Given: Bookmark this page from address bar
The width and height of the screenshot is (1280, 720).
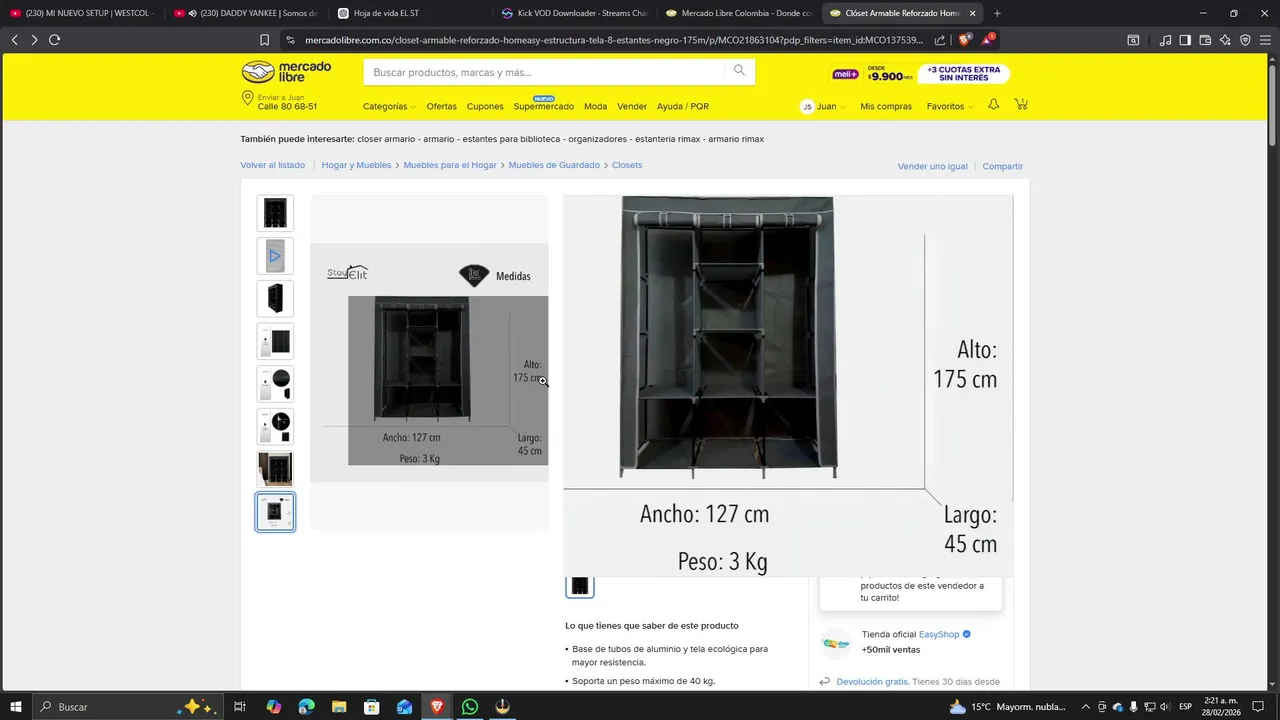Looking at the screenshot, I should [x=264, y=40].
